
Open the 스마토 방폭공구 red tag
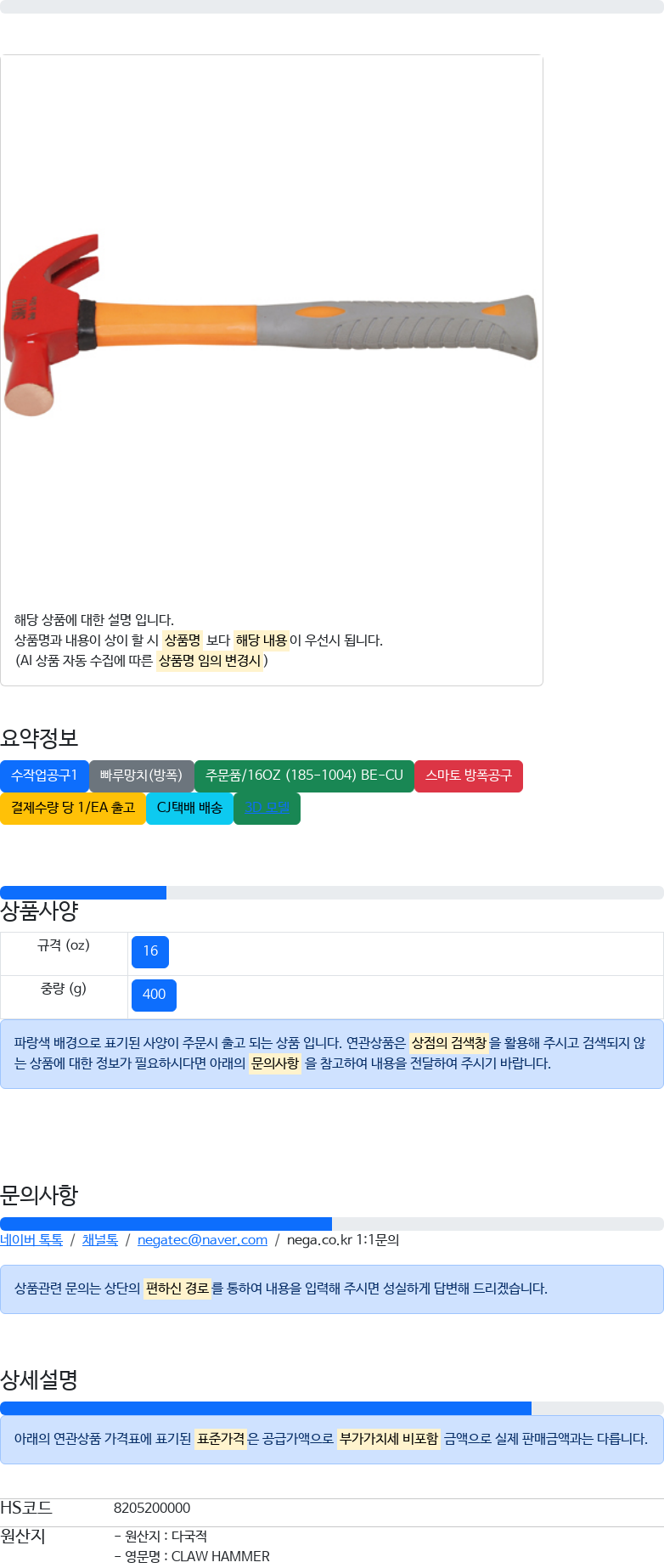point(468,776)
